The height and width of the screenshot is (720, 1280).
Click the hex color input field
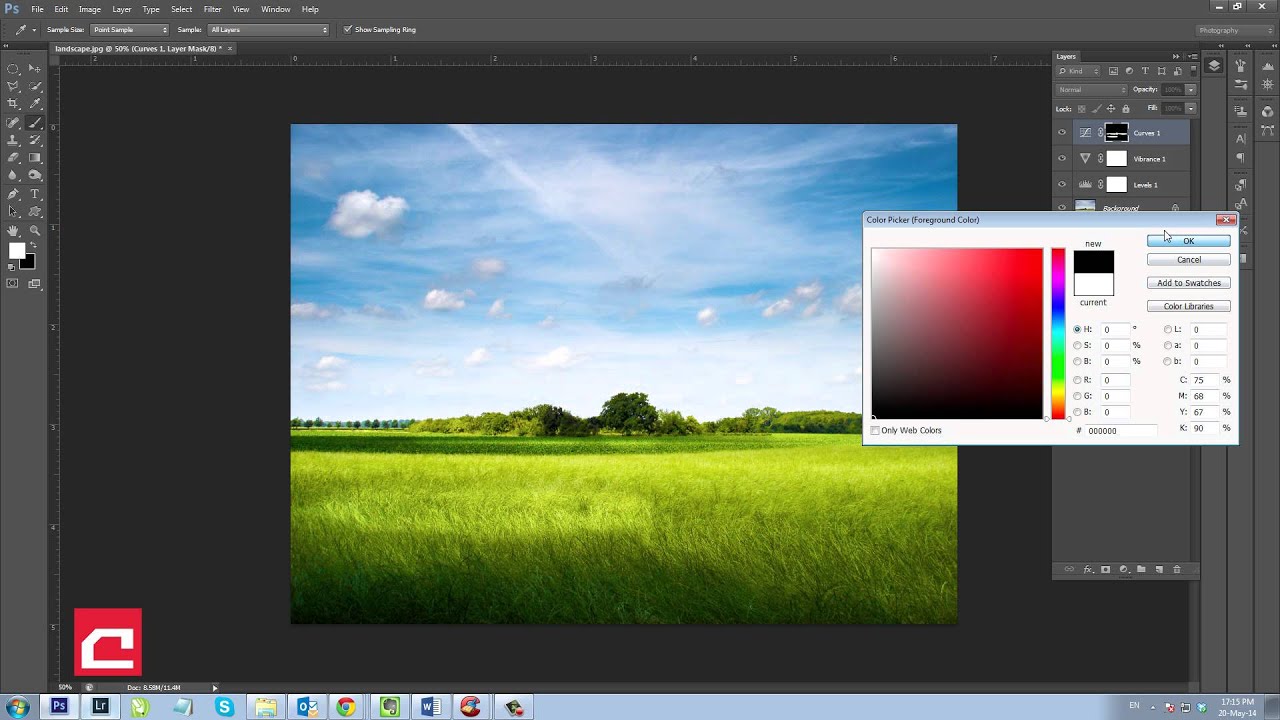pyautogui.click(x=1120, y=431)
